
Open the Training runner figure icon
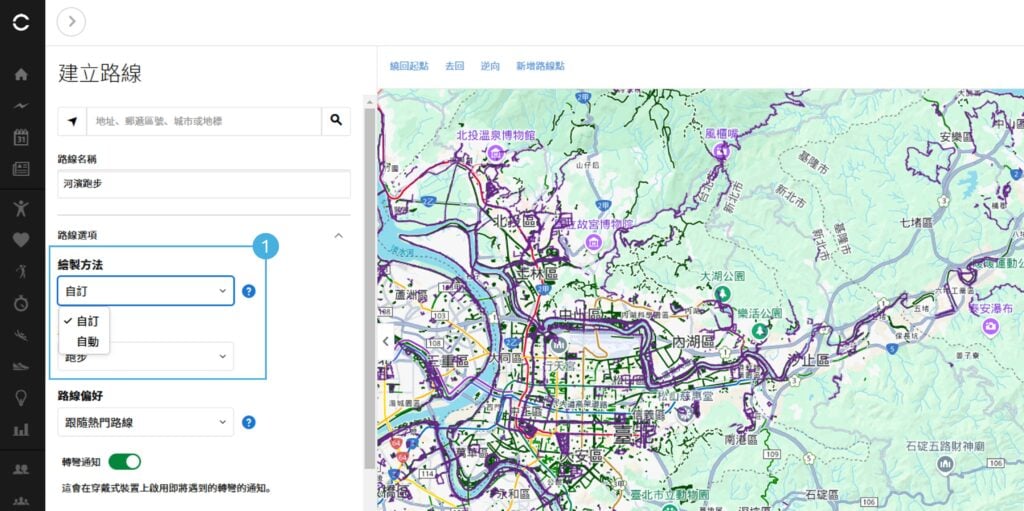click(x=21, y=271)
